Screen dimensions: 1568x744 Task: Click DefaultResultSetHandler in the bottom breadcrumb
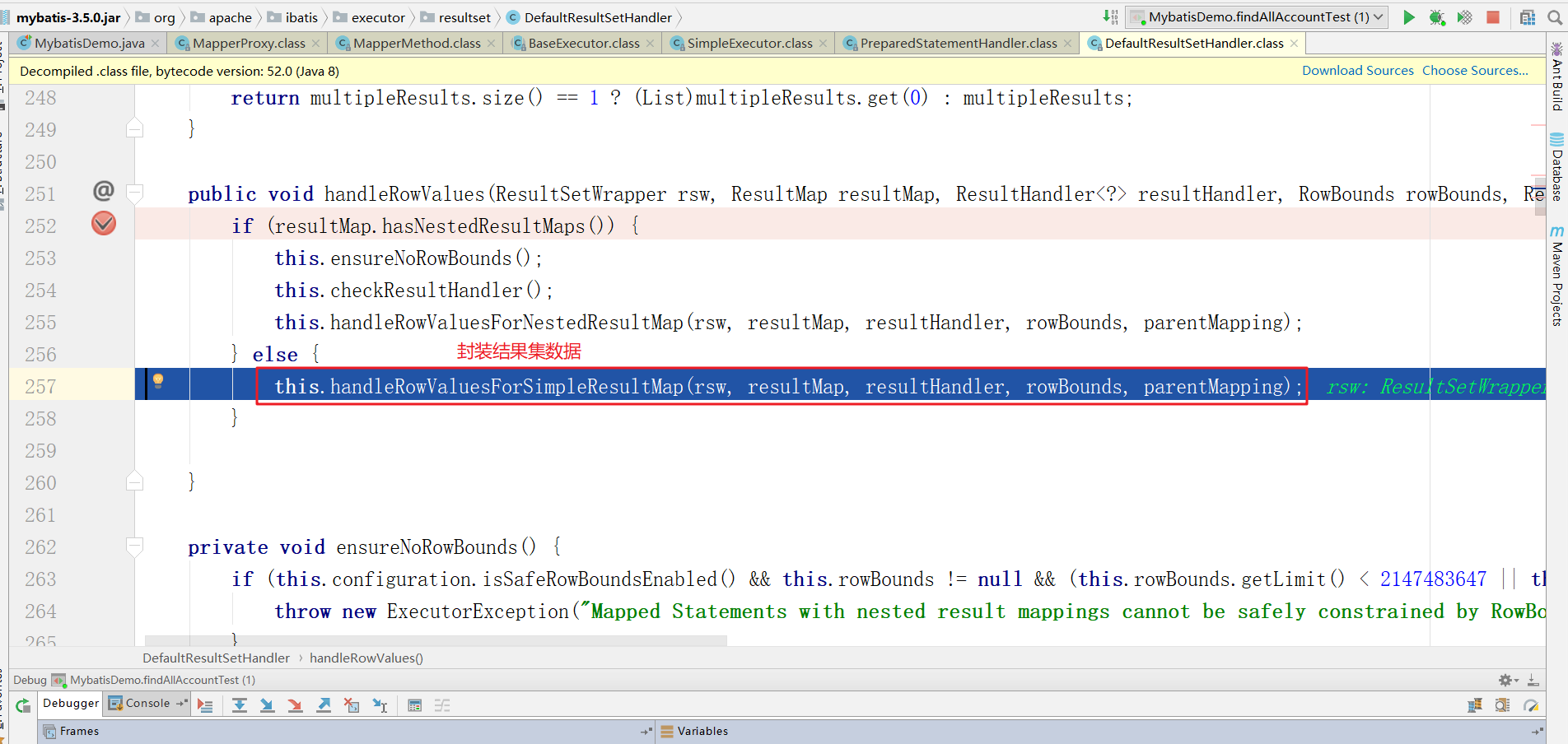216,658
